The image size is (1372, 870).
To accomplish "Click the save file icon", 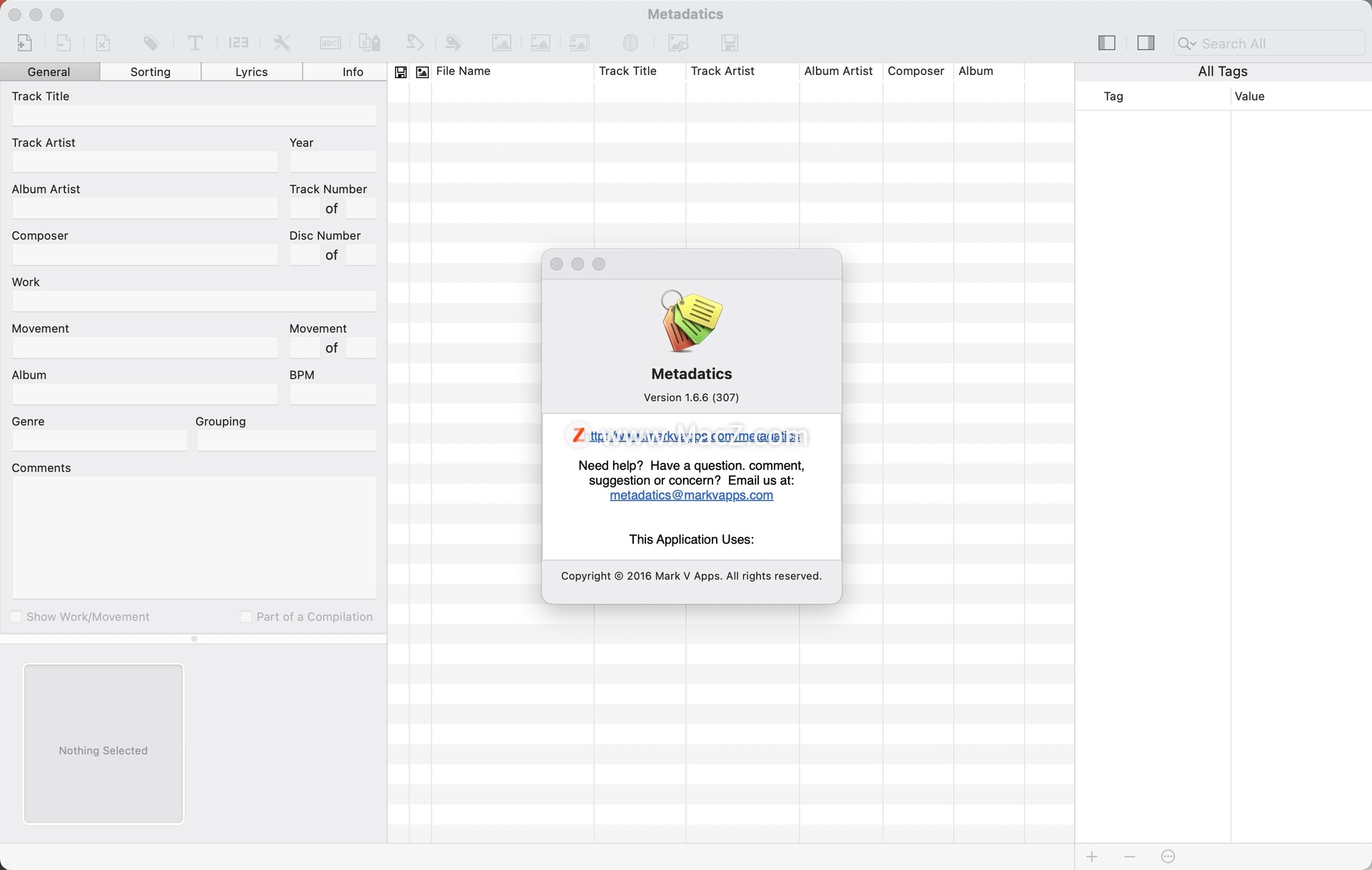I will point(729,42).
